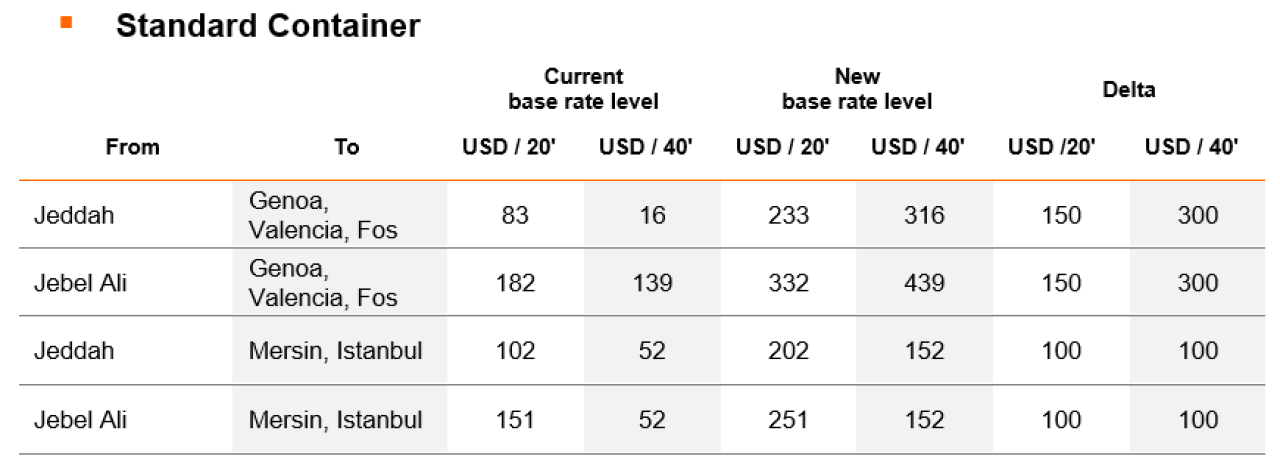Select the new rate value 233
Image resolution: width=1280 pixels, height=465 pixels.
788,215
